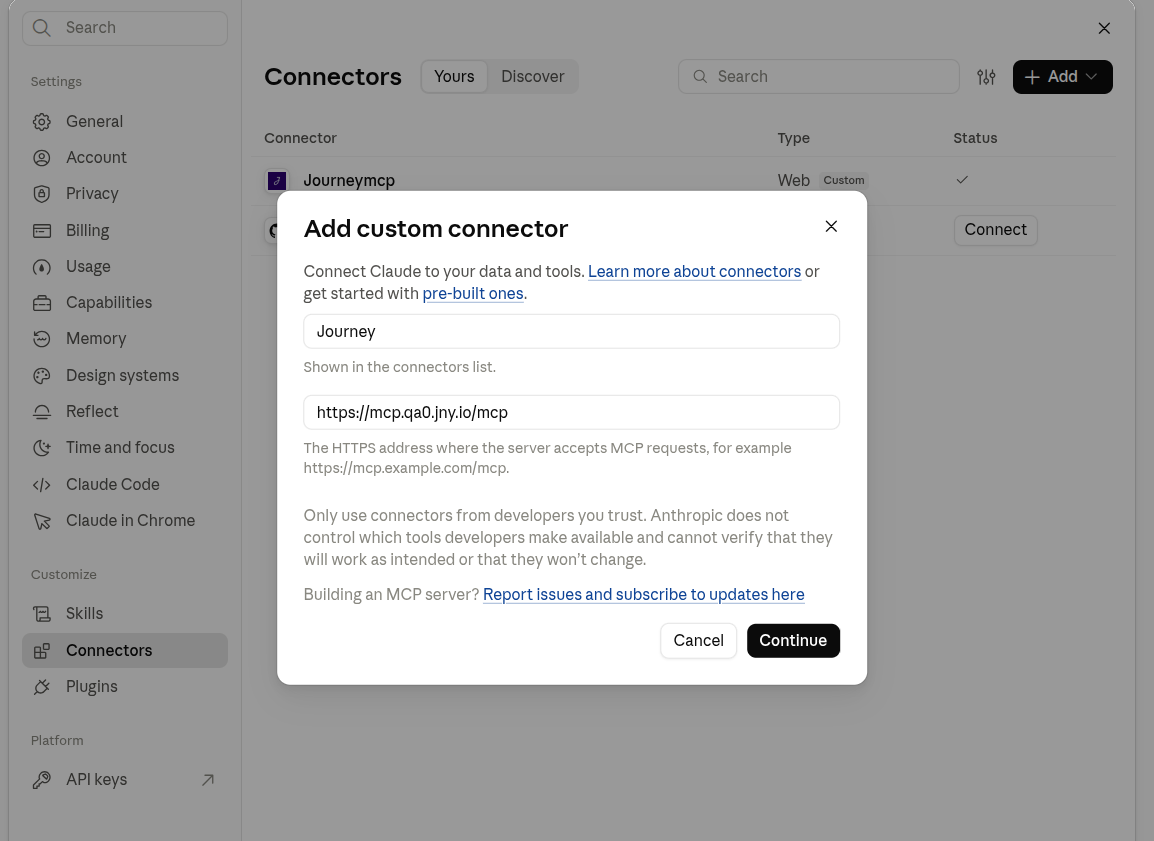
Task: Open Claude Code settings
Action: [124, 484]
